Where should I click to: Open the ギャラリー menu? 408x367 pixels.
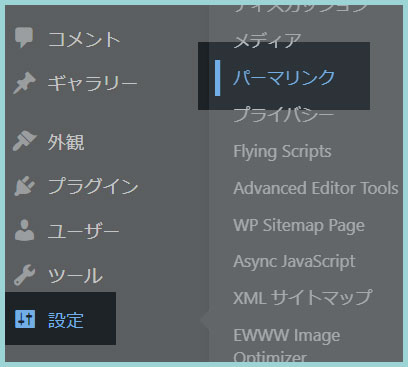coord(92,83)
